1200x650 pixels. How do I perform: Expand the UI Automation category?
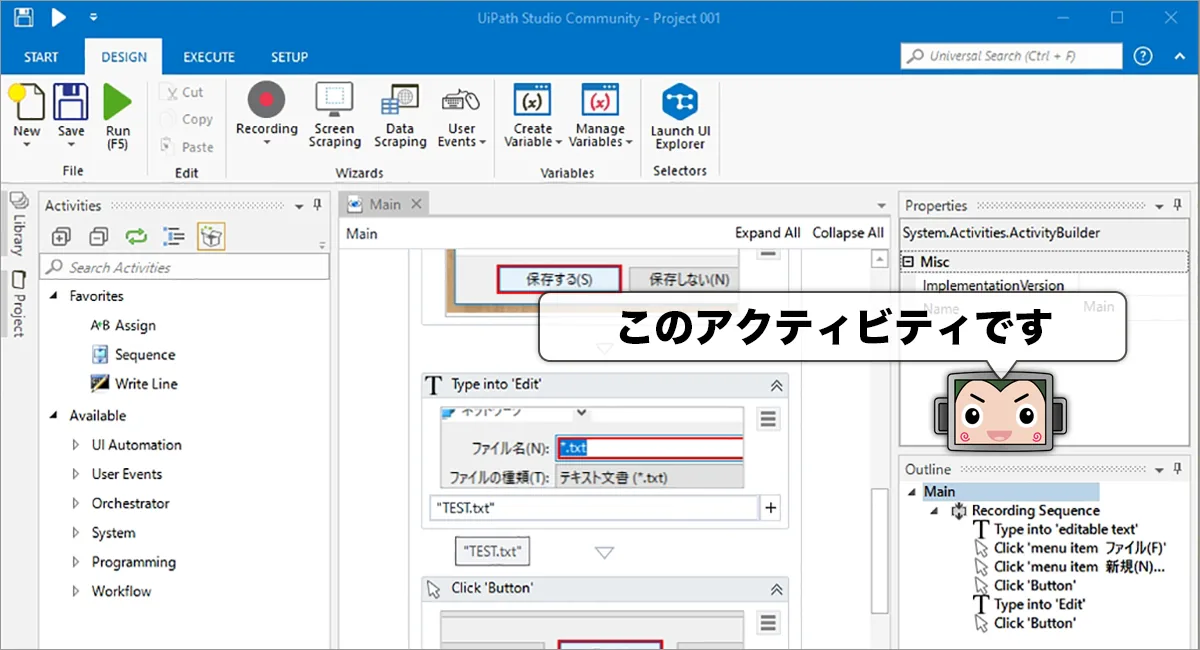pos(76,445)
